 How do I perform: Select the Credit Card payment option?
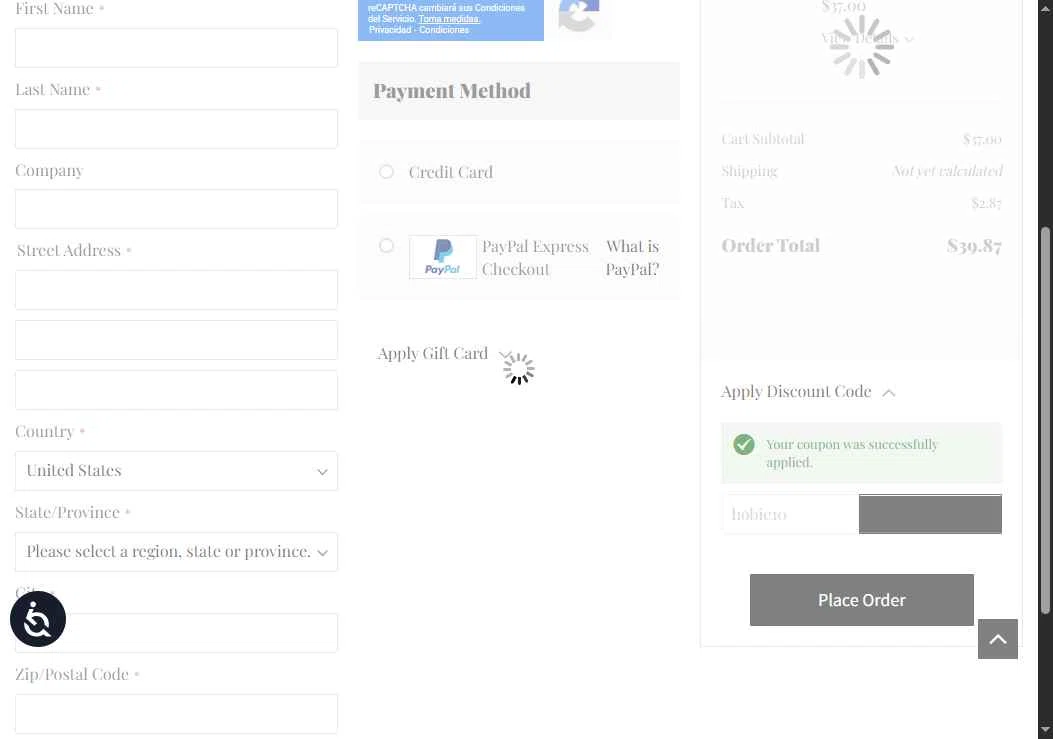click(386, 172)
